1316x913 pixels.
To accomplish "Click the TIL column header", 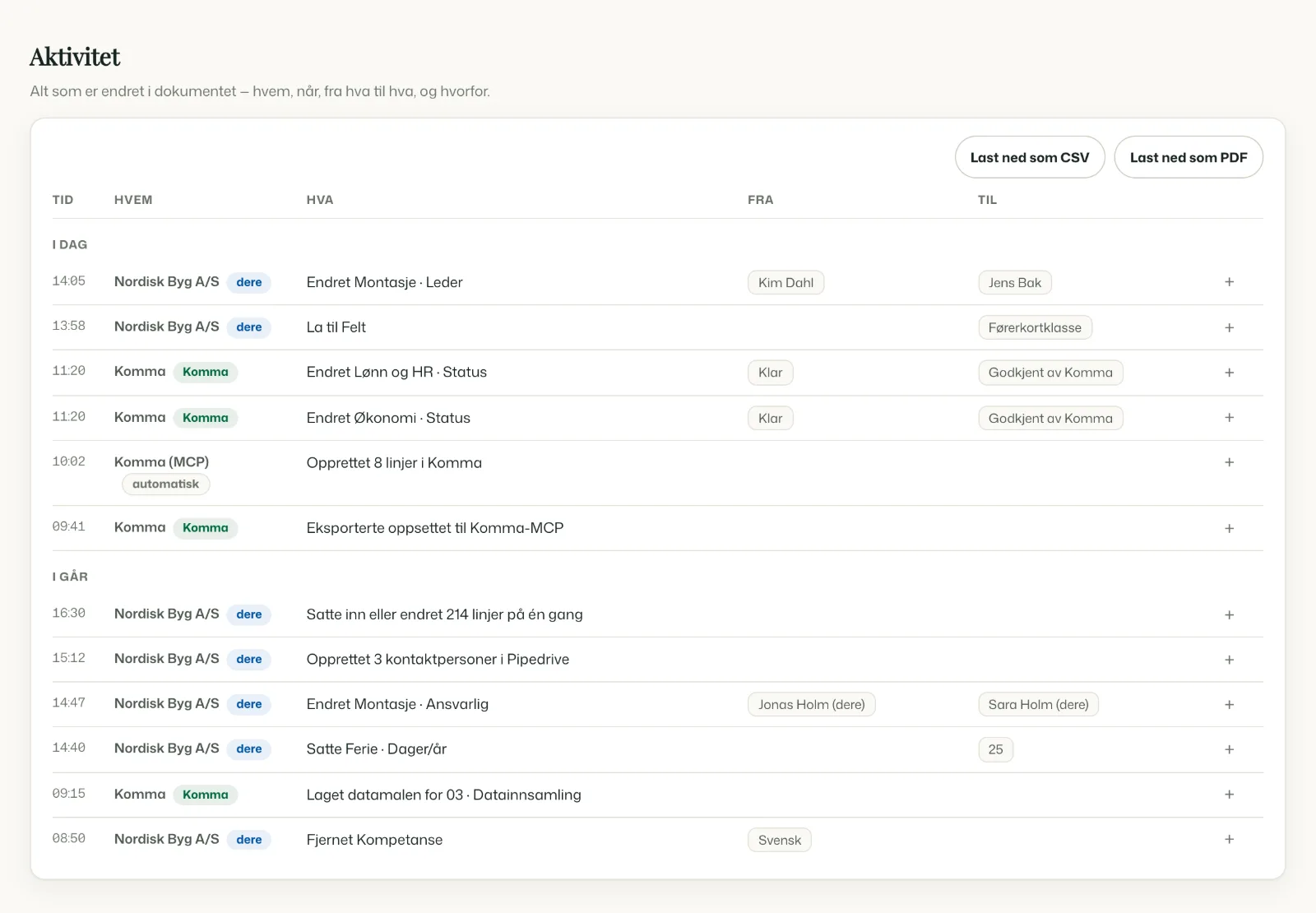I will click(x=988, y=200).
